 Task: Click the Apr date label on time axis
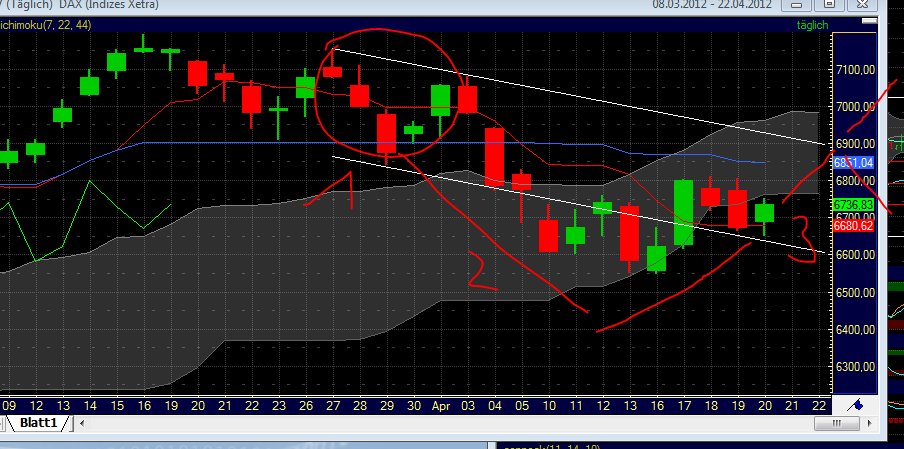(x=440, y=405)
